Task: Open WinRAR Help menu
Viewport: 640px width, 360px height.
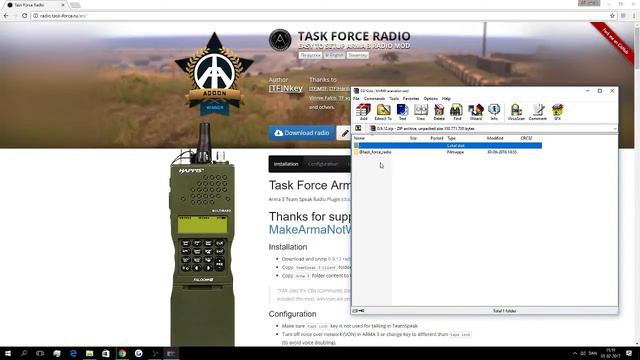Action: point(446,98)
